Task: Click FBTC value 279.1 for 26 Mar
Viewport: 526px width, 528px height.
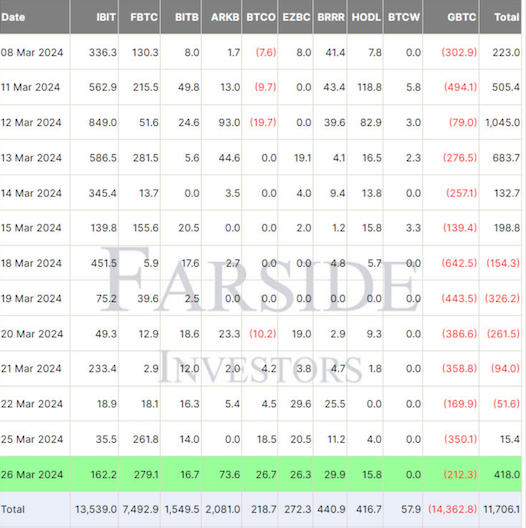Action: [x=146, y=474]
